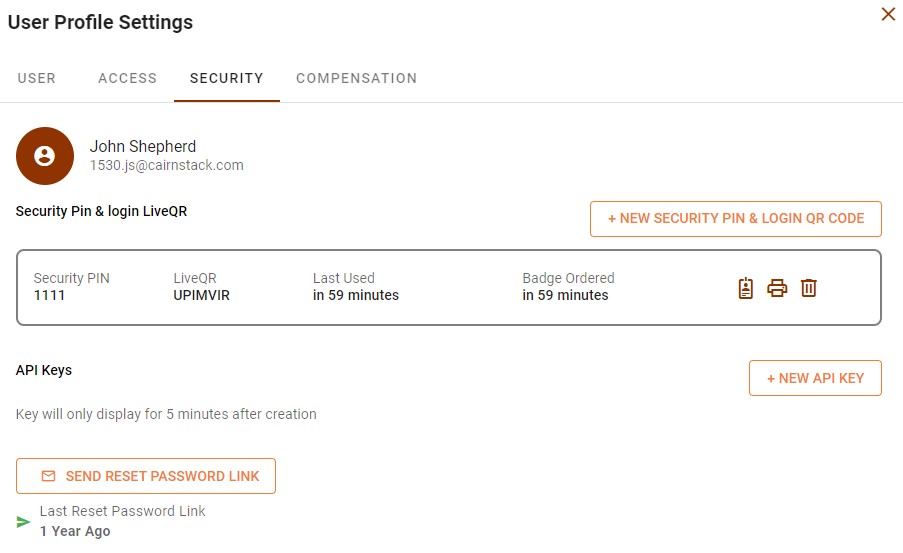This screenshot has width=903, height=553.
Task: Create a new security PIN & login QR code
Action: click(x=735, y=219)
